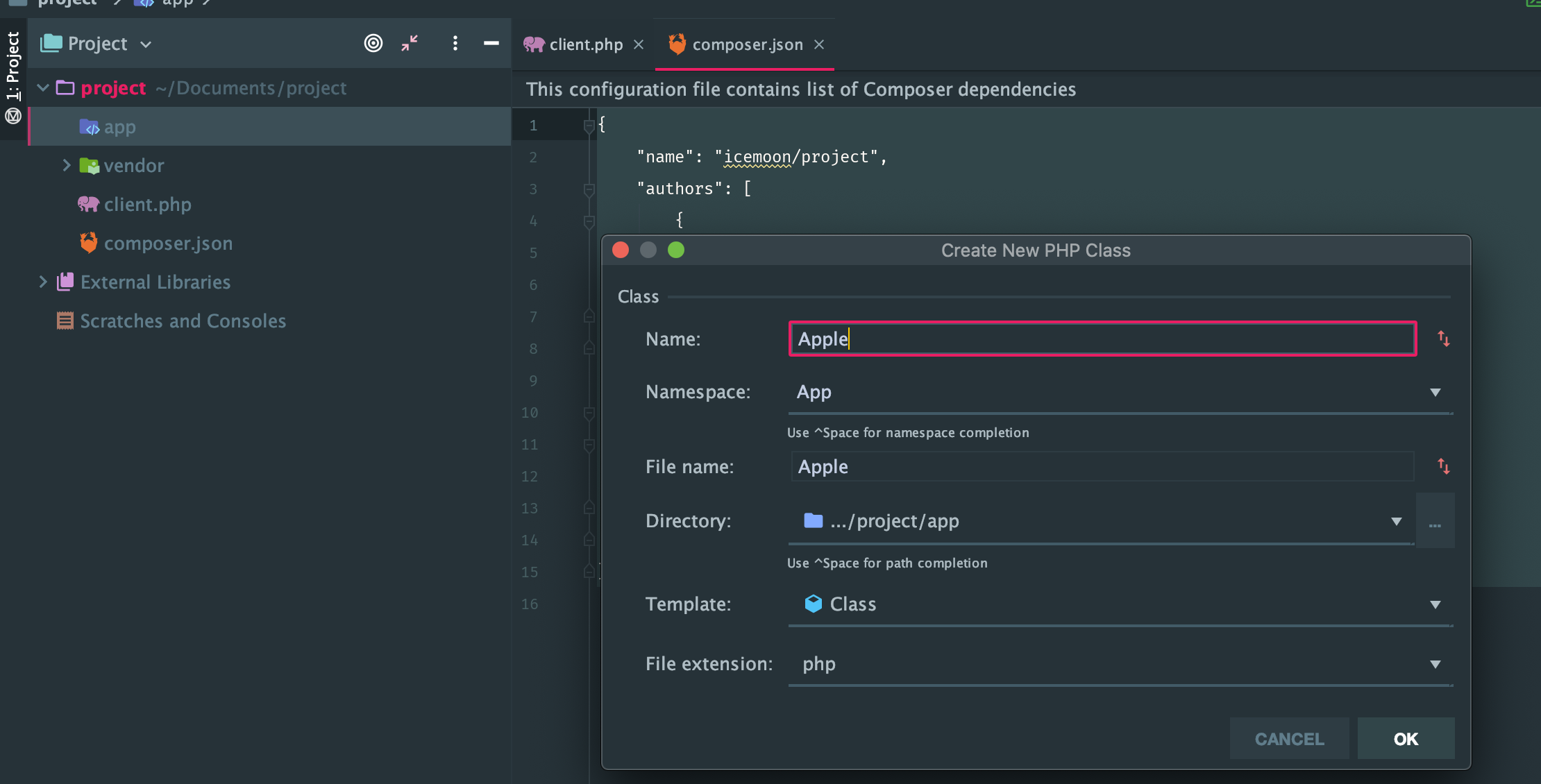Hide the Project panel with minus icon
This screenshot has height=784, width=1541.
pos(491,44)
